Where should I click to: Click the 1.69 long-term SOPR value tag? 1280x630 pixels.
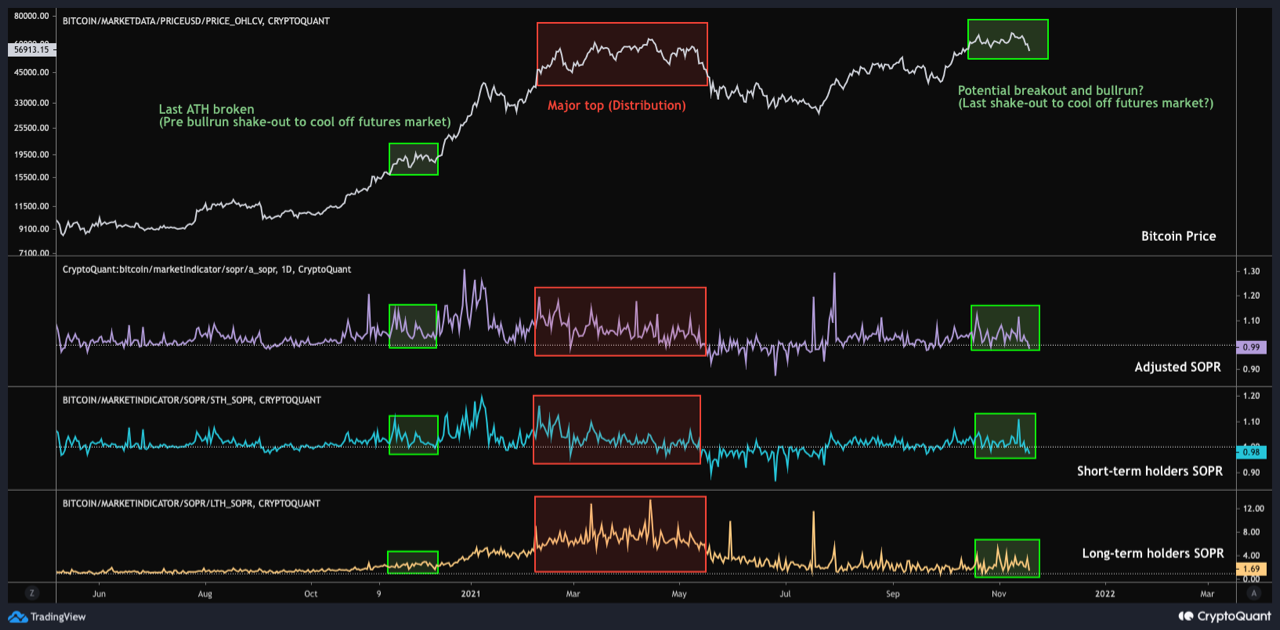pos(1251,569)
